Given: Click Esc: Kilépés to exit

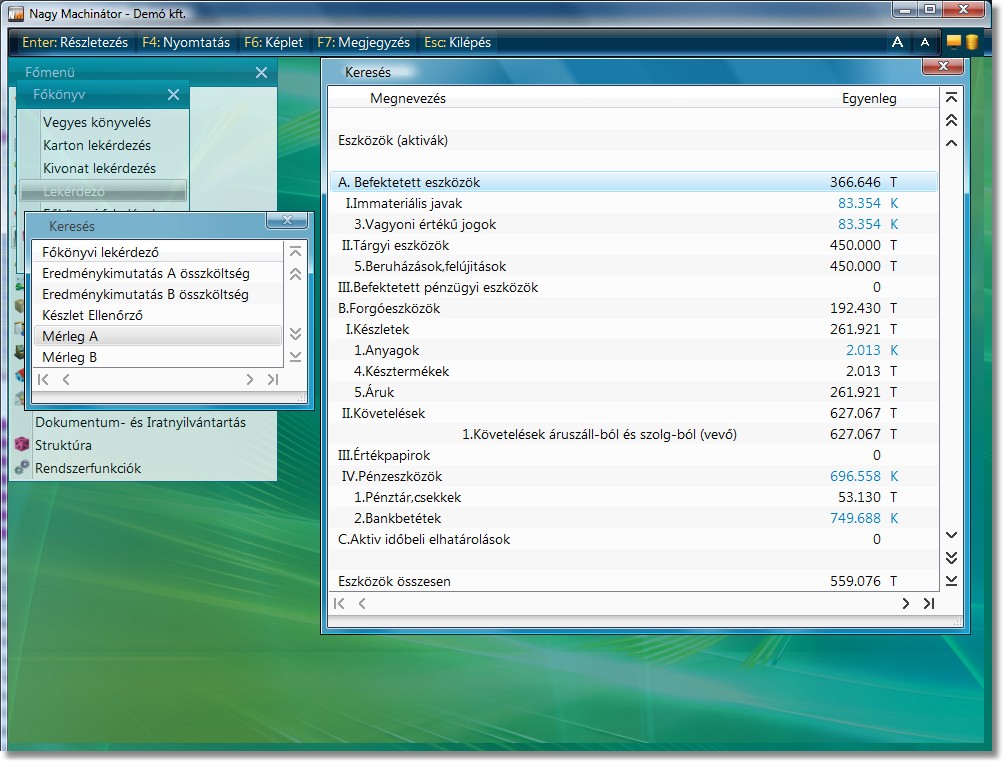Looking at the screenshot, I should point(458,43).
